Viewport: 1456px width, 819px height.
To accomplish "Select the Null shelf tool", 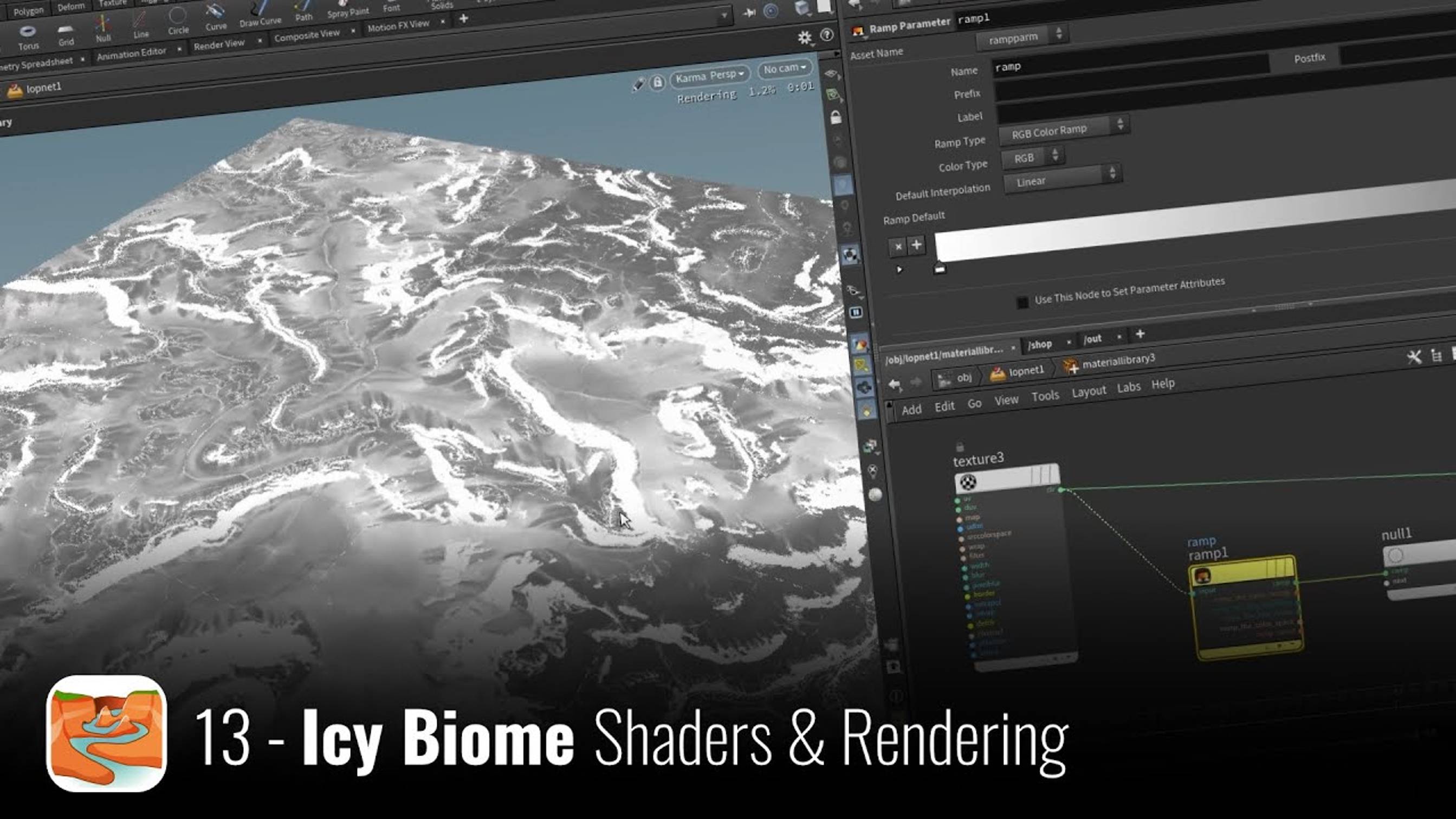I will (103, 29).
